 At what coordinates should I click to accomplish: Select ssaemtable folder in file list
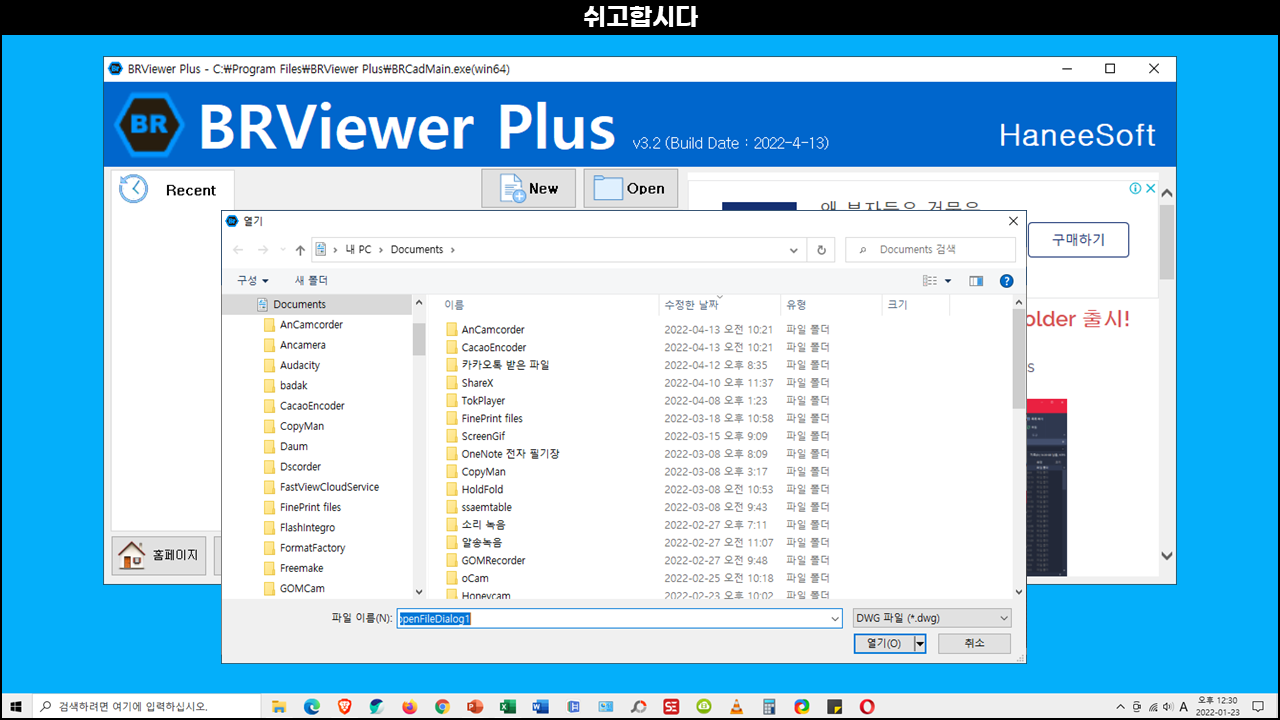click(x=486, y=507)
